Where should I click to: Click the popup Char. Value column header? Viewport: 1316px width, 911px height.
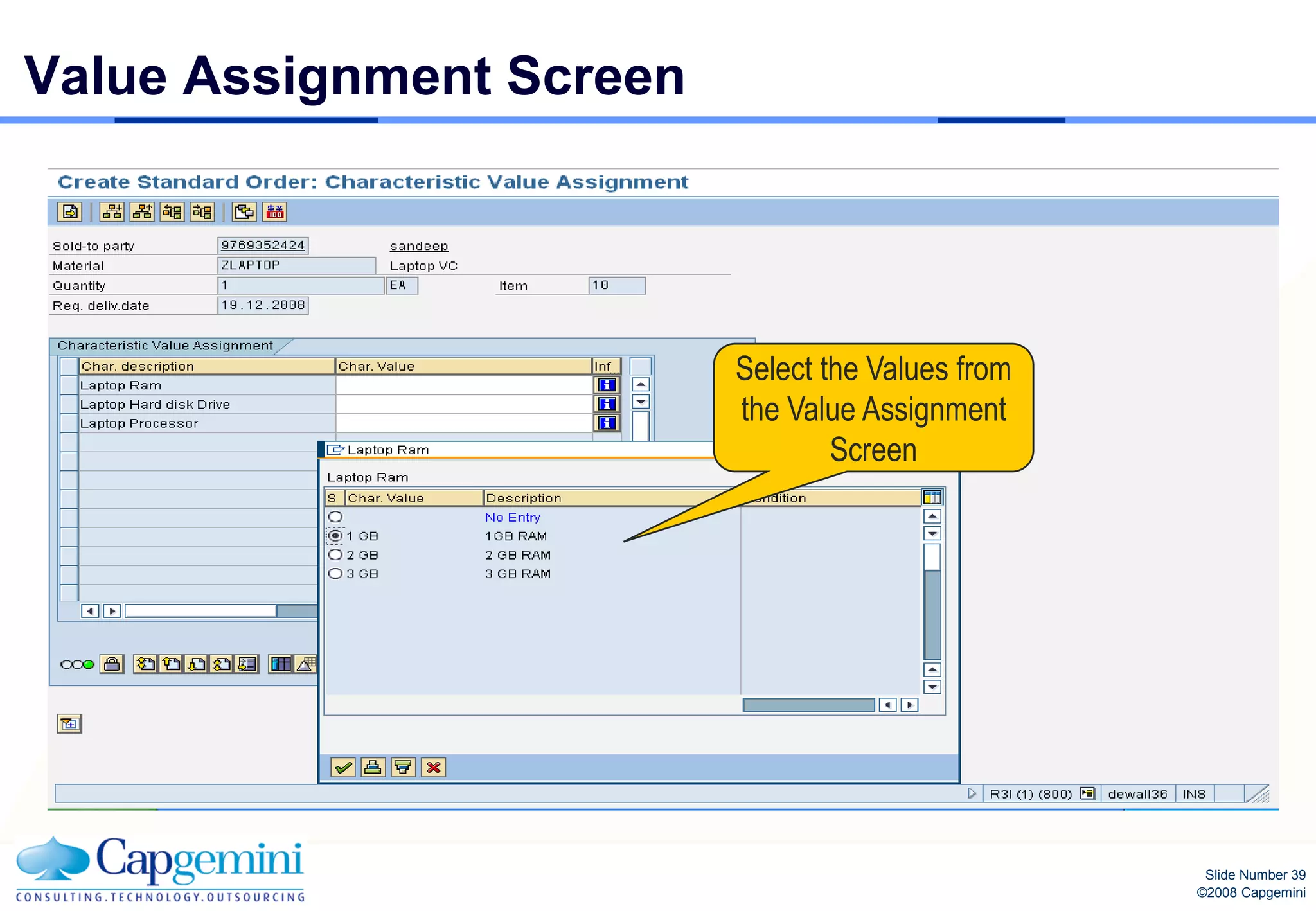click(414, 498)
